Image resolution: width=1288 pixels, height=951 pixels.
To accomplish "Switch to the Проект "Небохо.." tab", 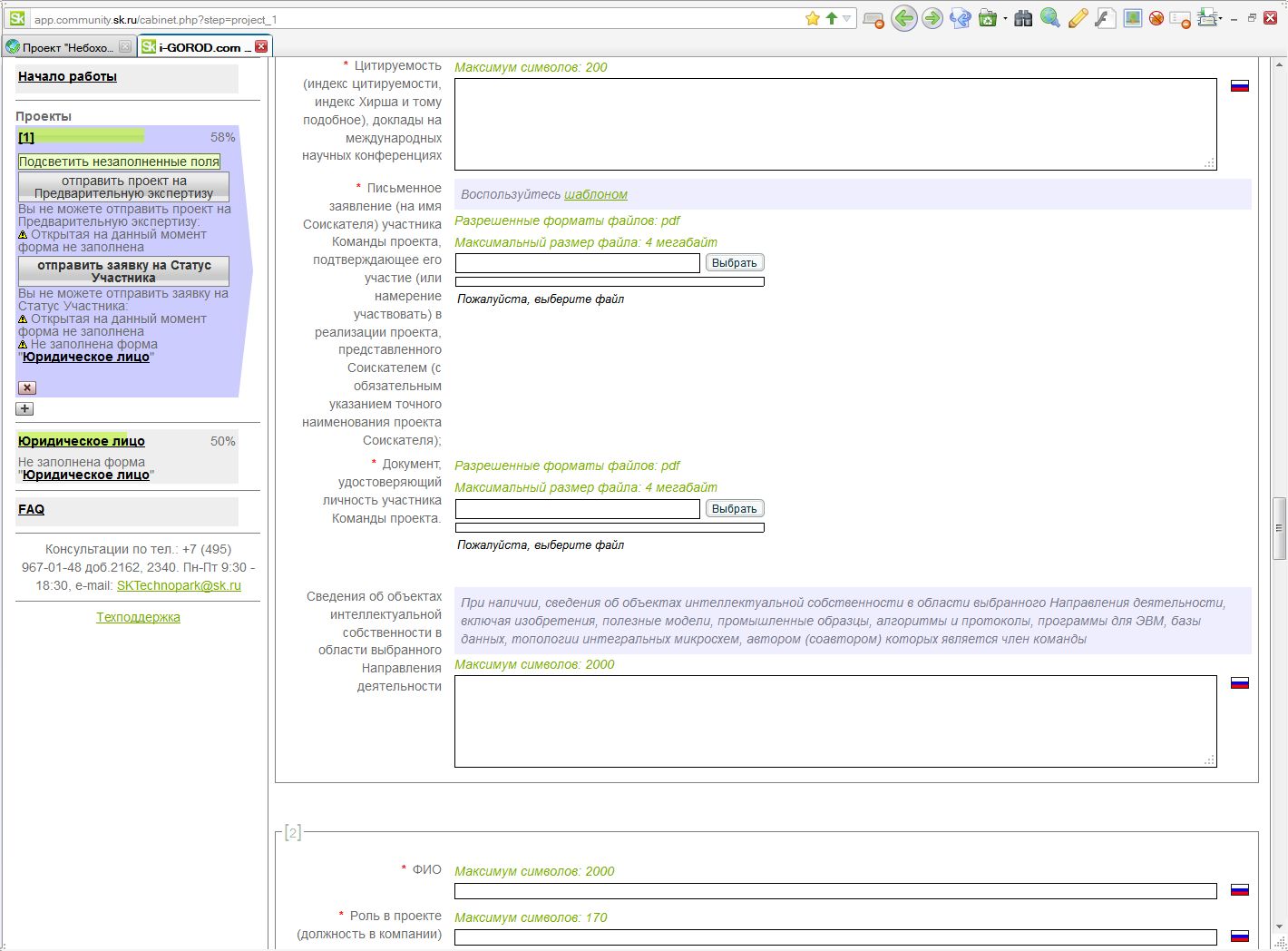I will tap(68, 47).
